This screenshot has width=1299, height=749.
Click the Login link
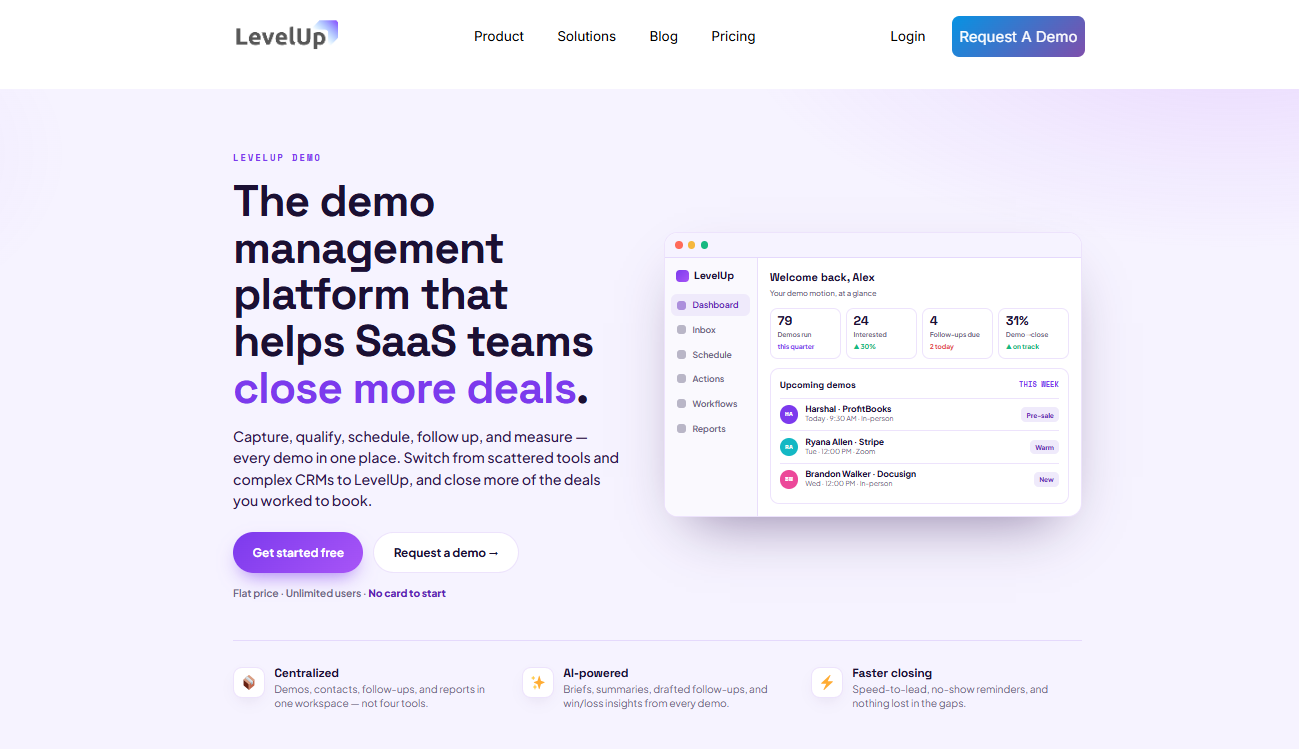tap(907, 36)
